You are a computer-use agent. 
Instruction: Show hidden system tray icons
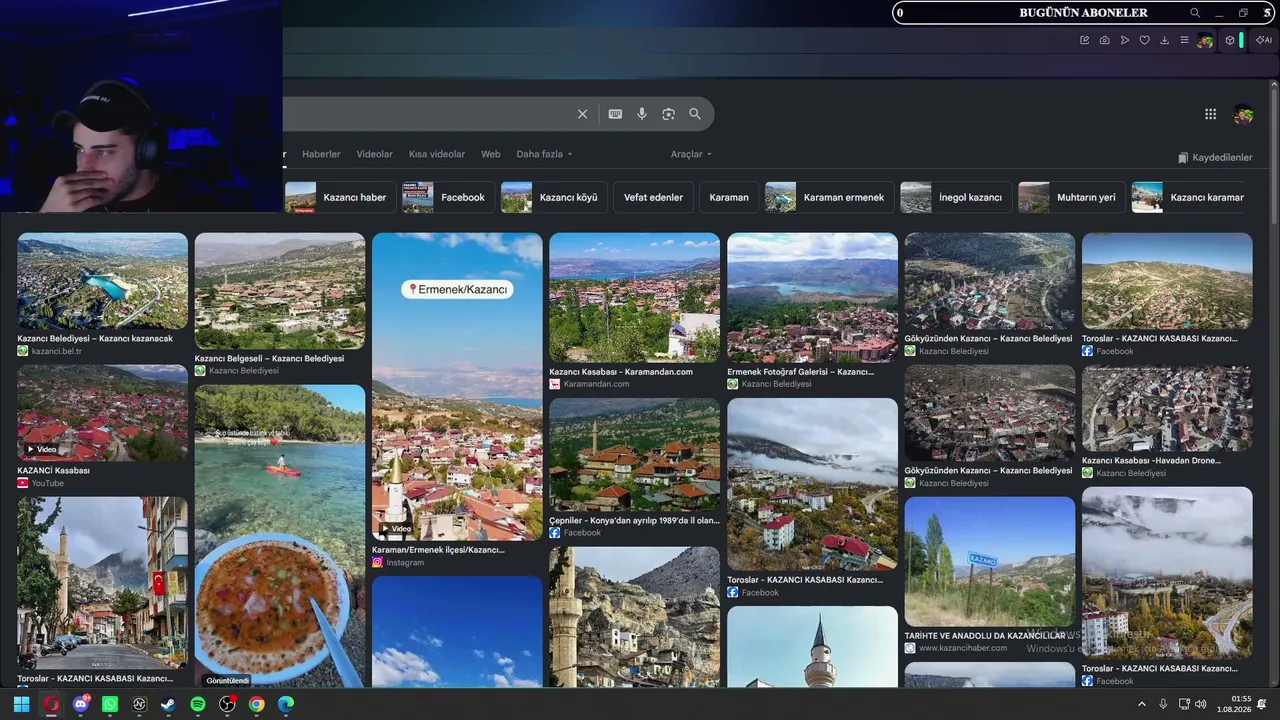click(1142, 704)
